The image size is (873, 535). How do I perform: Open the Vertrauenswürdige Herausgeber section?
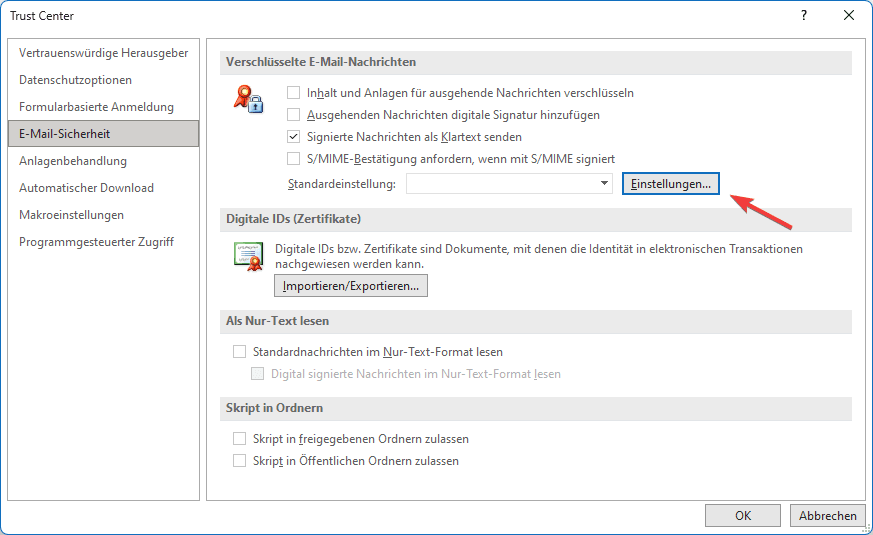[x=103, y=53]
